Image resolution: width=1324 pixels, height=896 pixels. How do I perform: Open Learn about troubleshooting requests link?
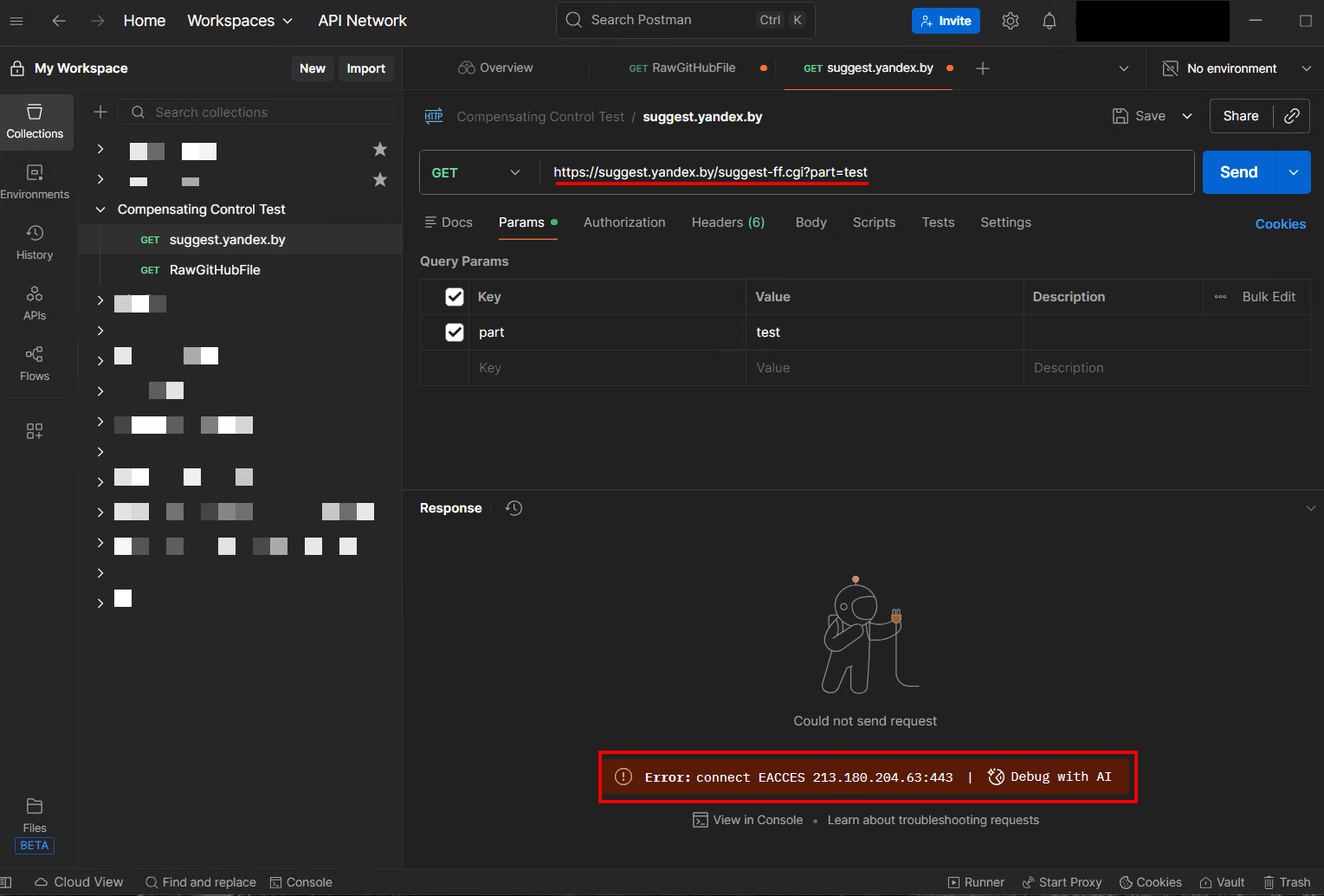click(933, 820)
